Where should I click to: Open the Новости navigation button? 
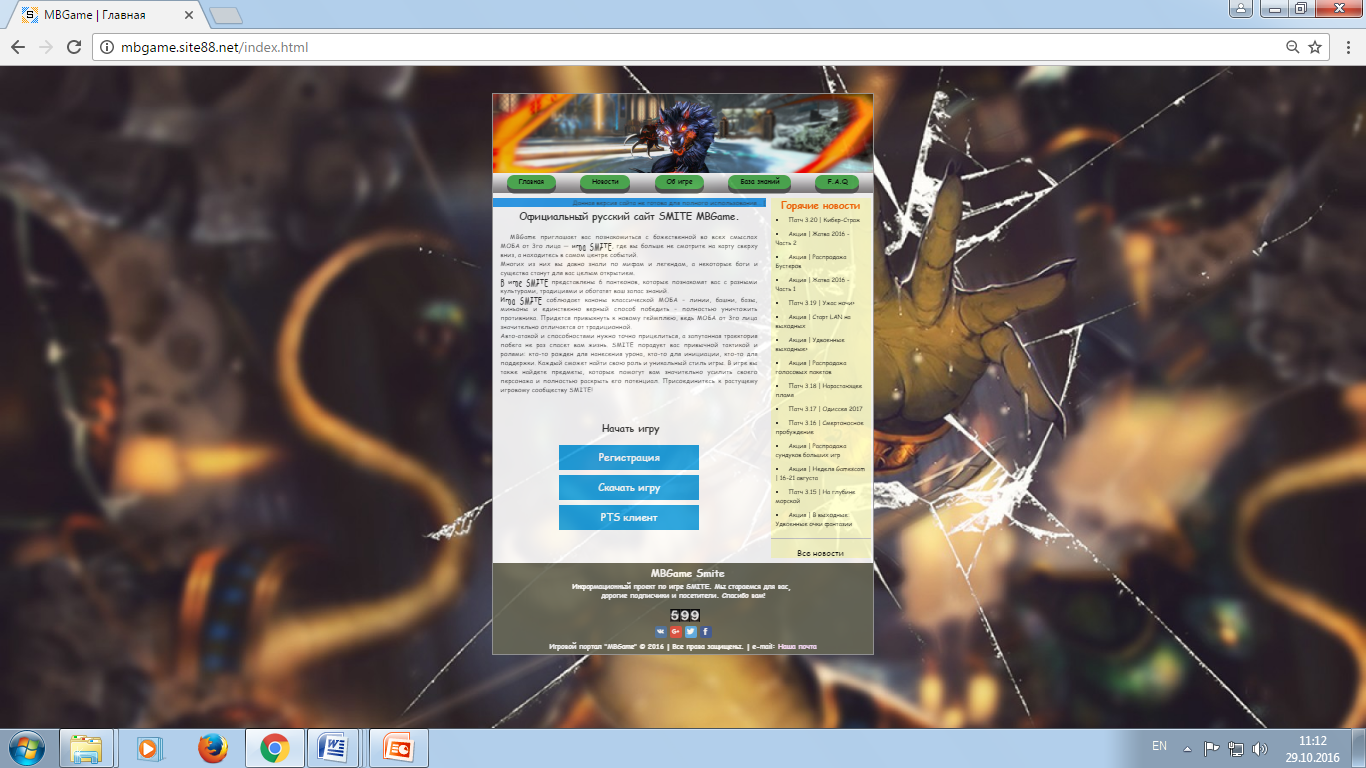pos(605,182)
